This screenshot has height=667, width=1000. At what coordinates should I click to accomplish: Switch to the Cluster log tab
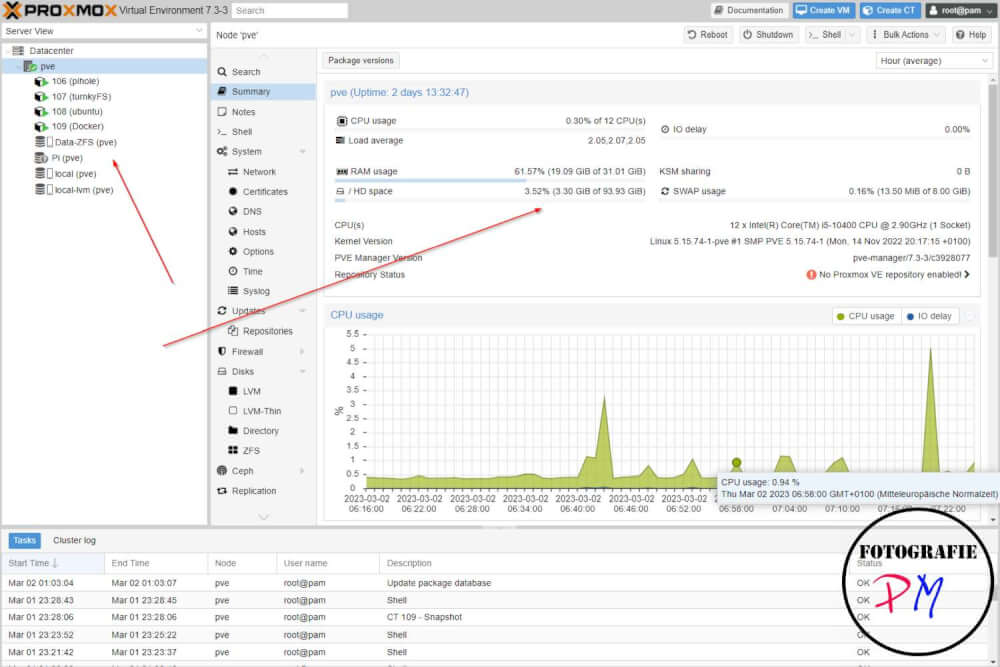74,540
